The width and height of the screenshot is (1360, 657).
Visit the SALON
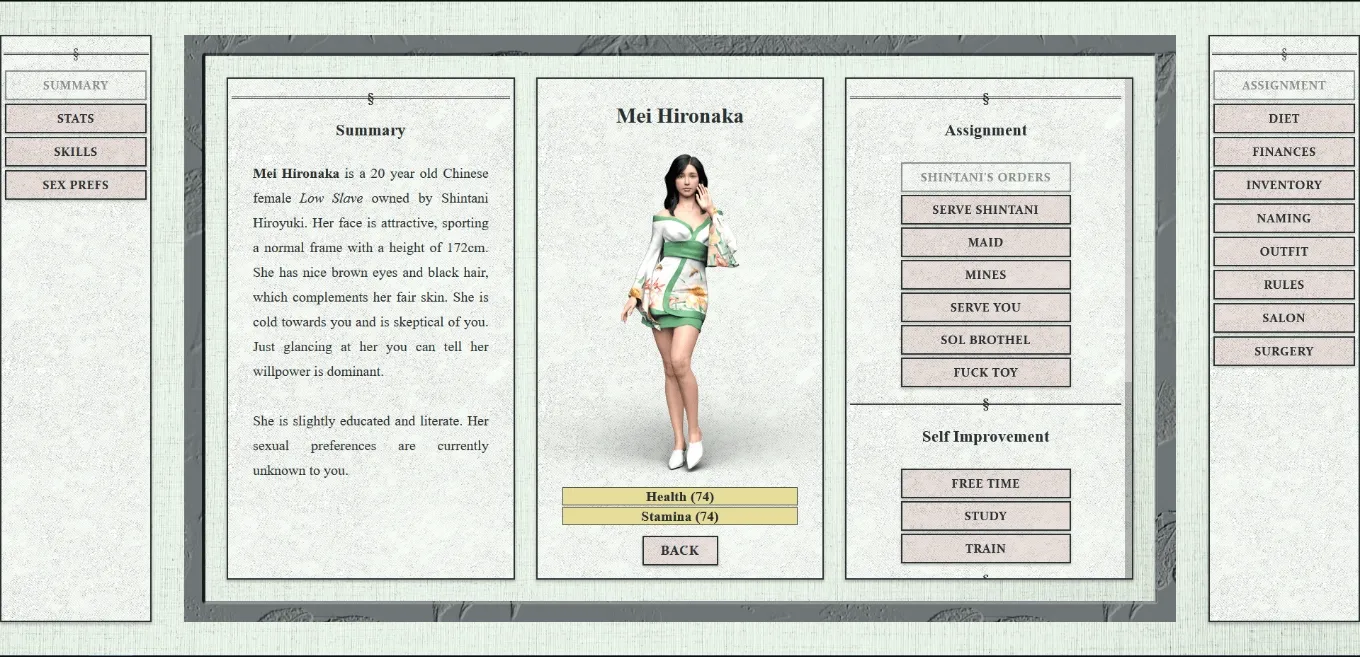point(1283,317)
